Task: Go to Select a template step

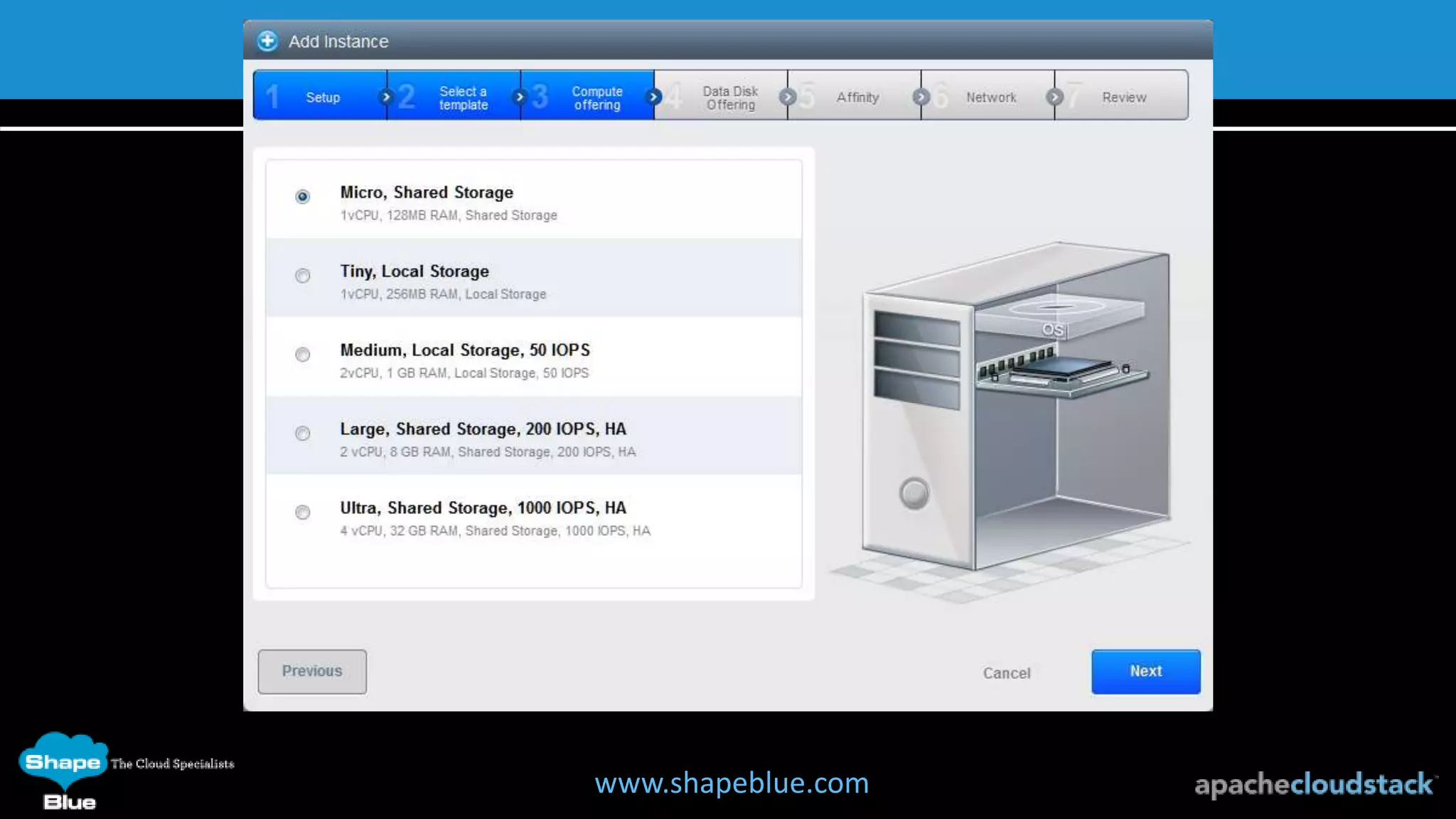Action: click(454, 95)
